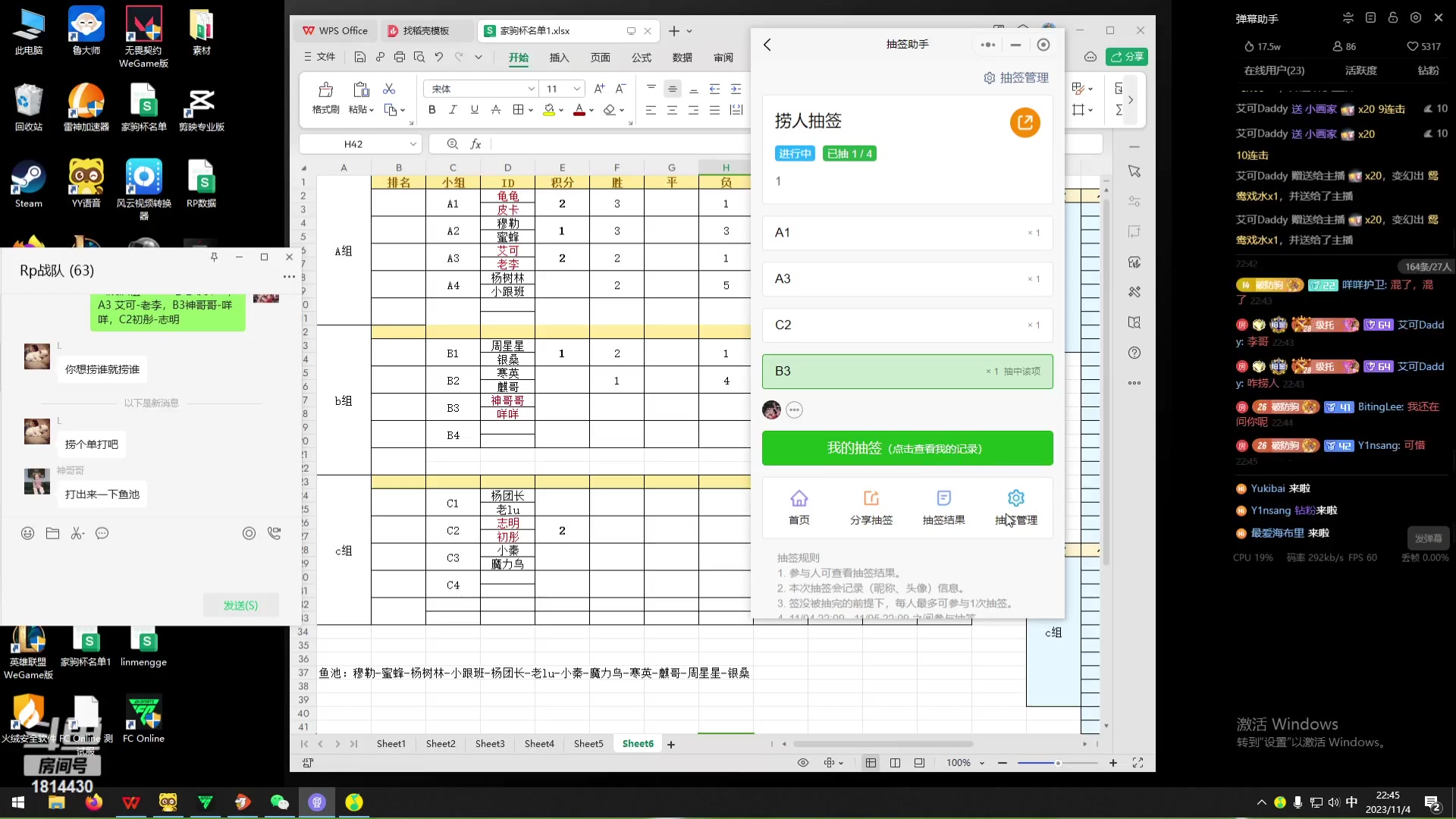Click the Print icon in the quick access bar
The height and width of the screenshot is (819, 1456).
400,57
